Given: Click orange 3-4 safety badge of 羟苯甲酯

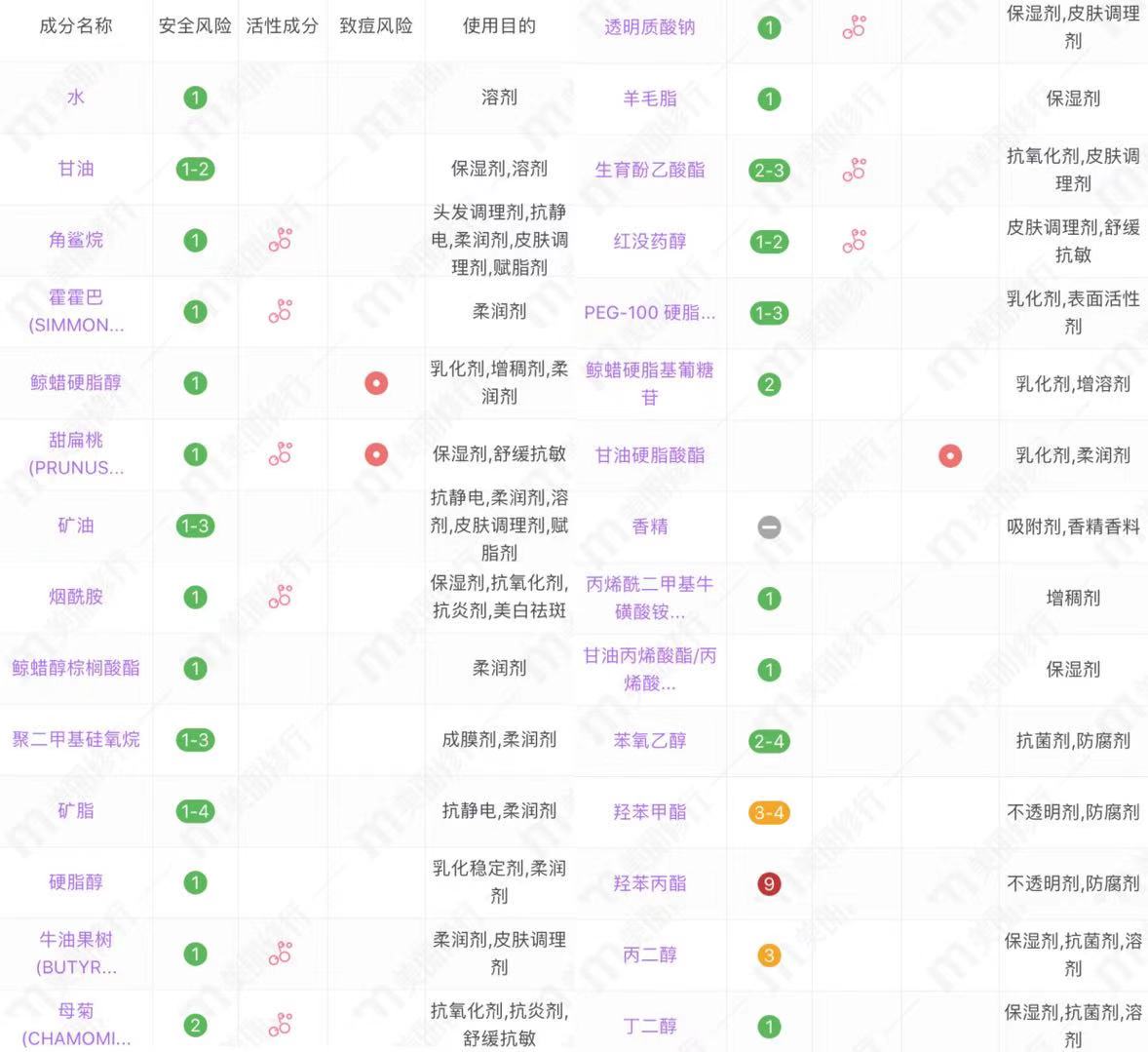Looking at the screenshot, I should [x=769, y=811].
